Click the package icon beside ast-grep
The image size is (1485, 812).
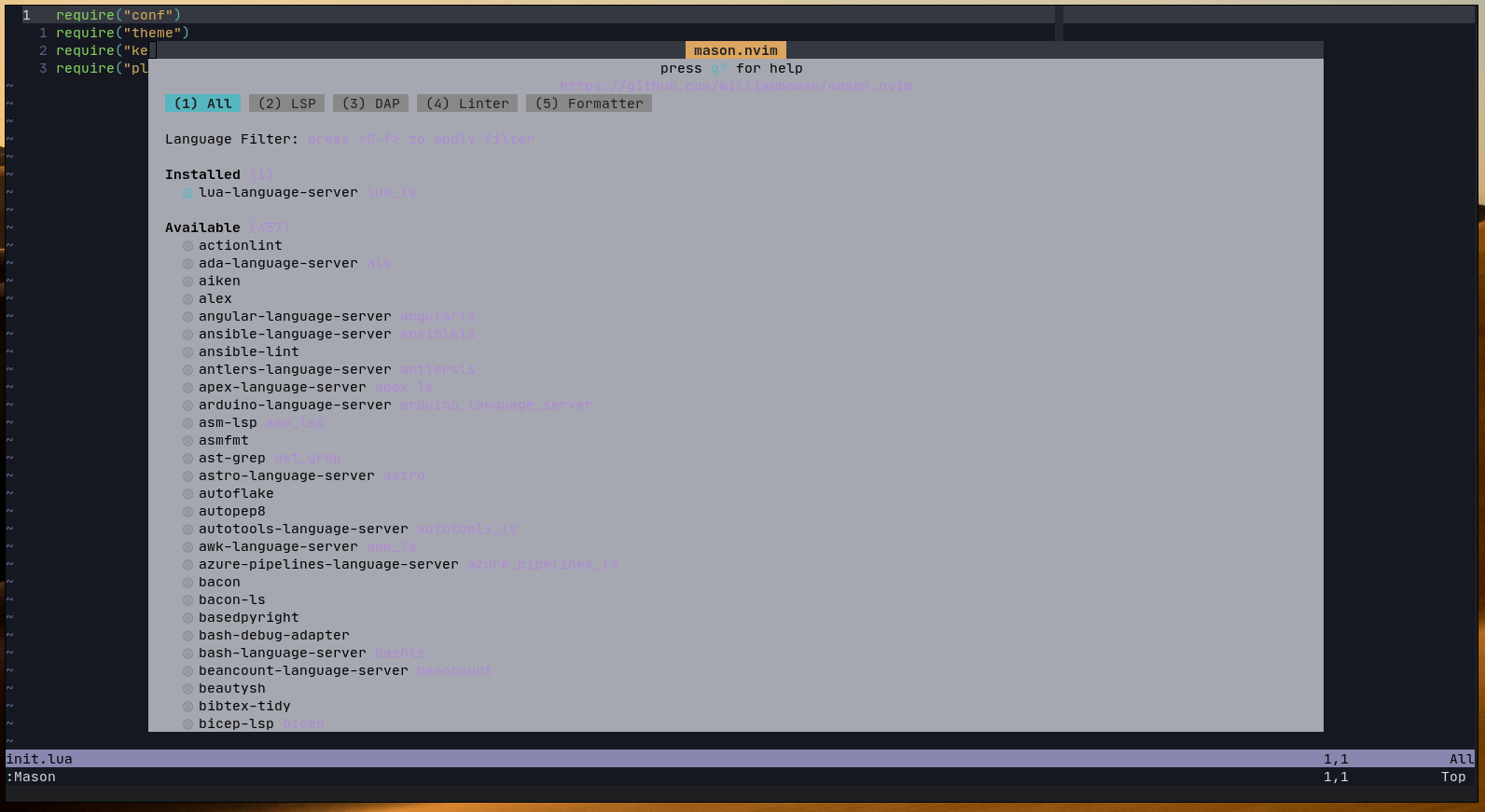(x=187, y=459)
